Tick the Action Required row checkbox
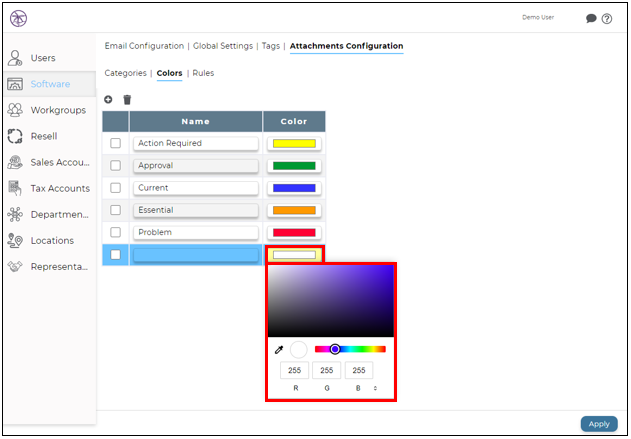This screenshot has height=439, width=631. [x=115, y=143]
